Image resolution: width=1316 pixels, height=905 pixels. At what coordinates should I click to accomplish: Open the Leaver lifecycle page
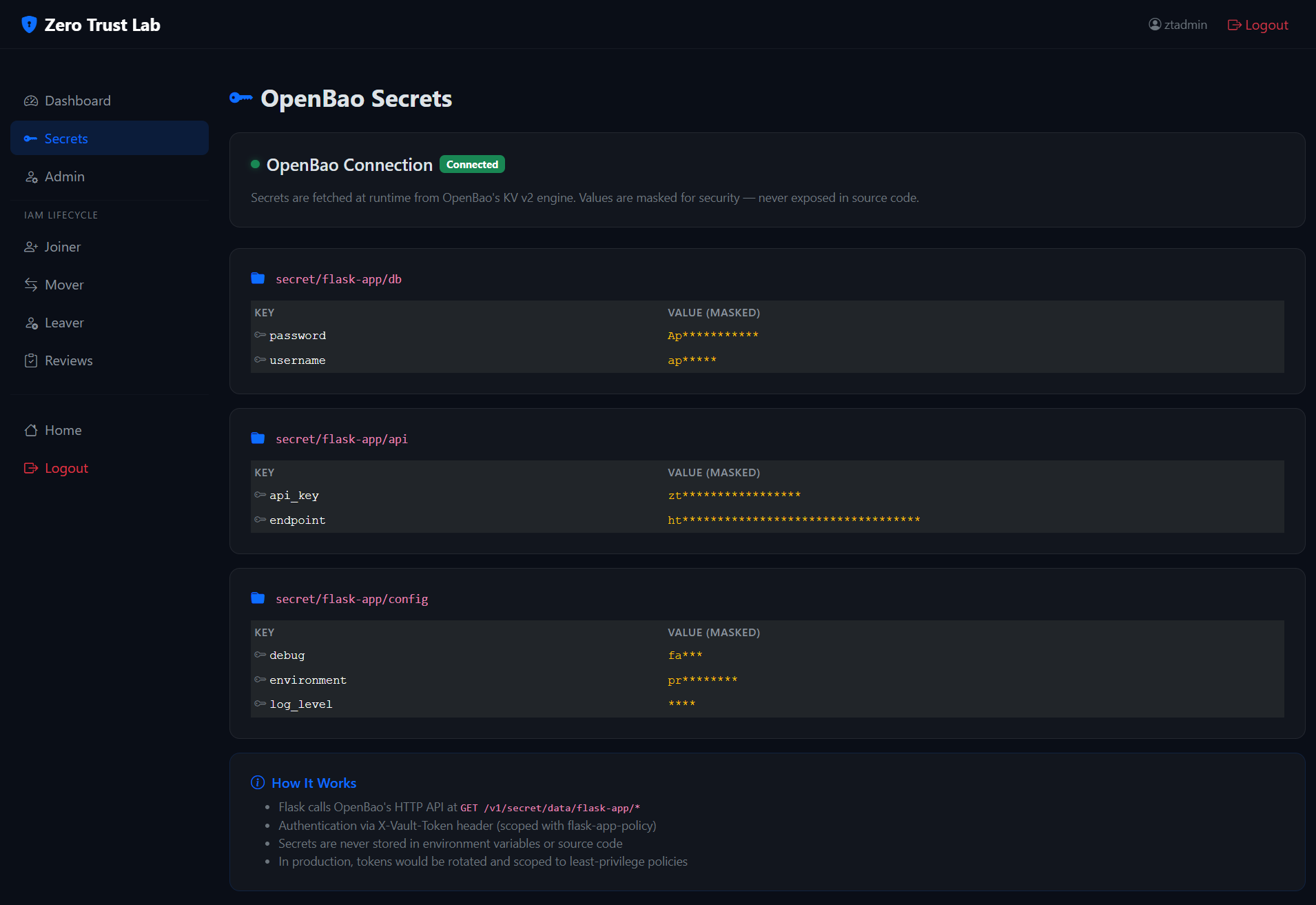pos(64,323)
